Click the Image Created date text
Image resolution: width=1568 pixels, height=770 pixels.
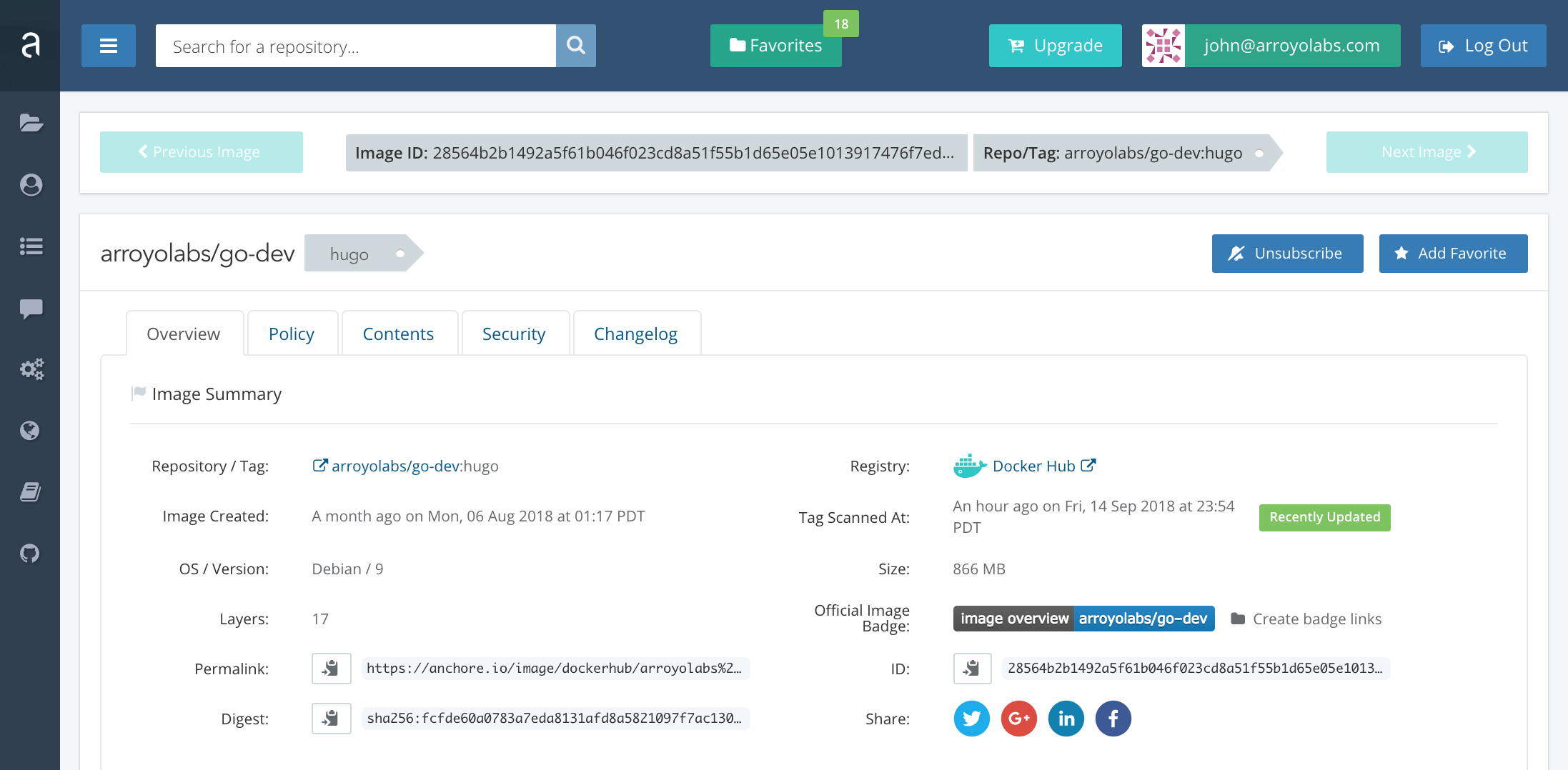[478, 516]
